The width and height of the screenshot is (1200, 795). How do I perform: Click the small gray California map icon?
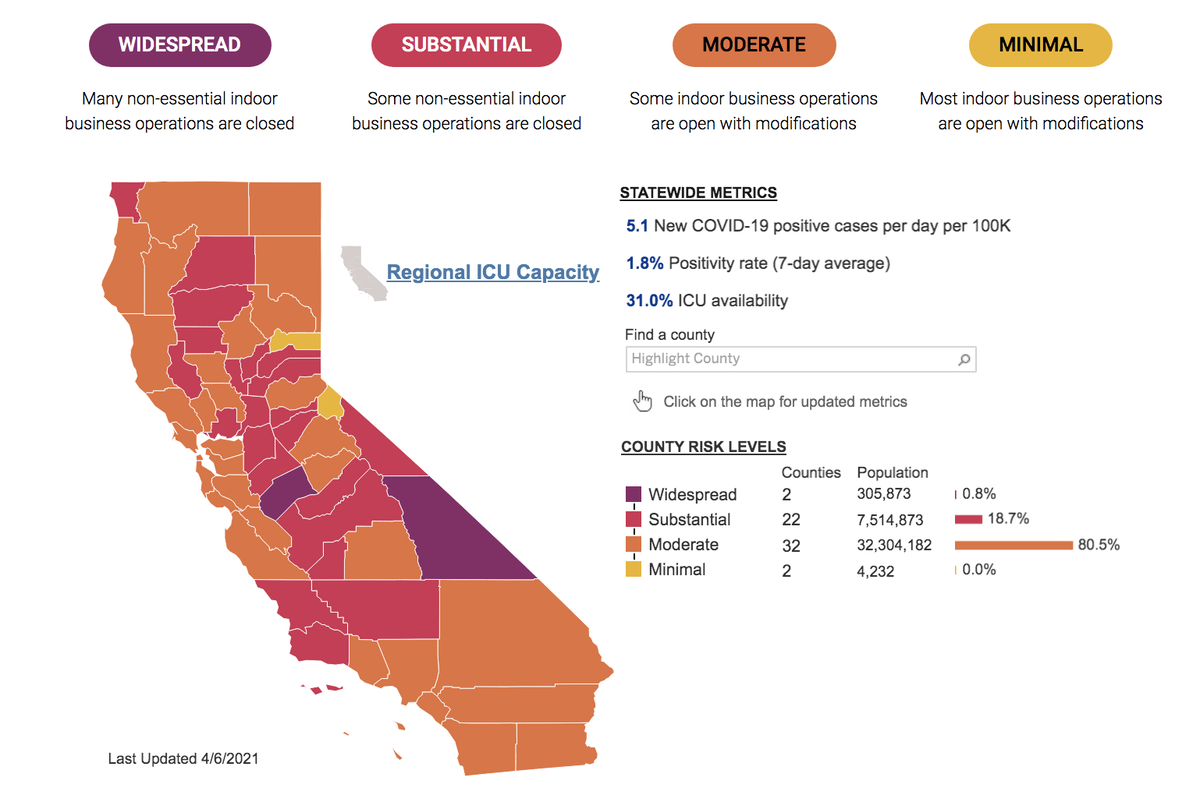click(x=363, y=273)
